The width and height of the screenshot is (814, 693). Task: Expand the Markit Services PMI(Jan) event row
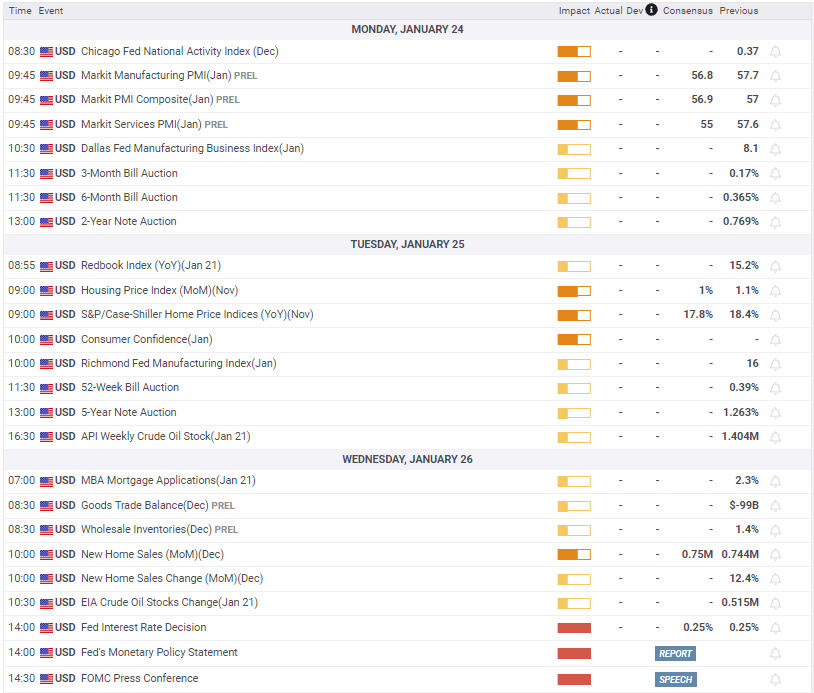pos(141,125)
